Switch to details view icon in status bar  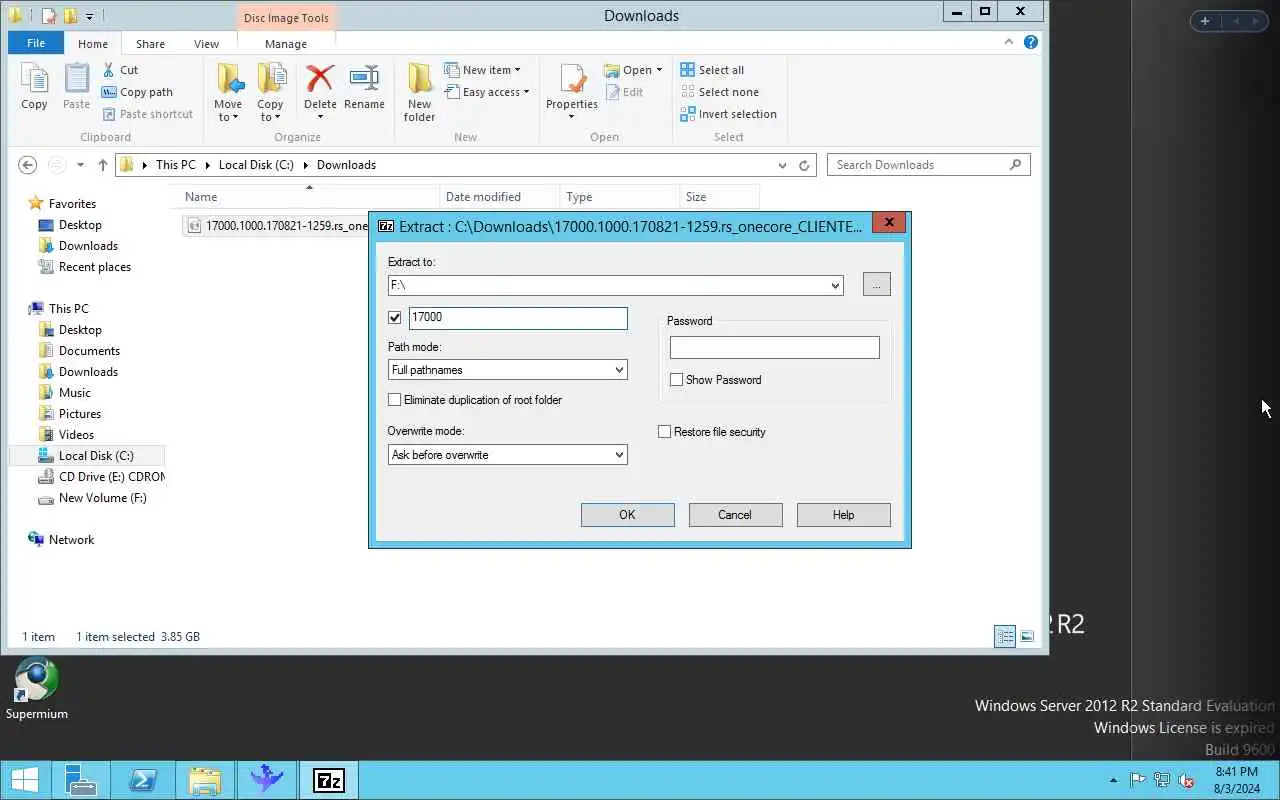pyautogui.click(x=1005, y=636)
